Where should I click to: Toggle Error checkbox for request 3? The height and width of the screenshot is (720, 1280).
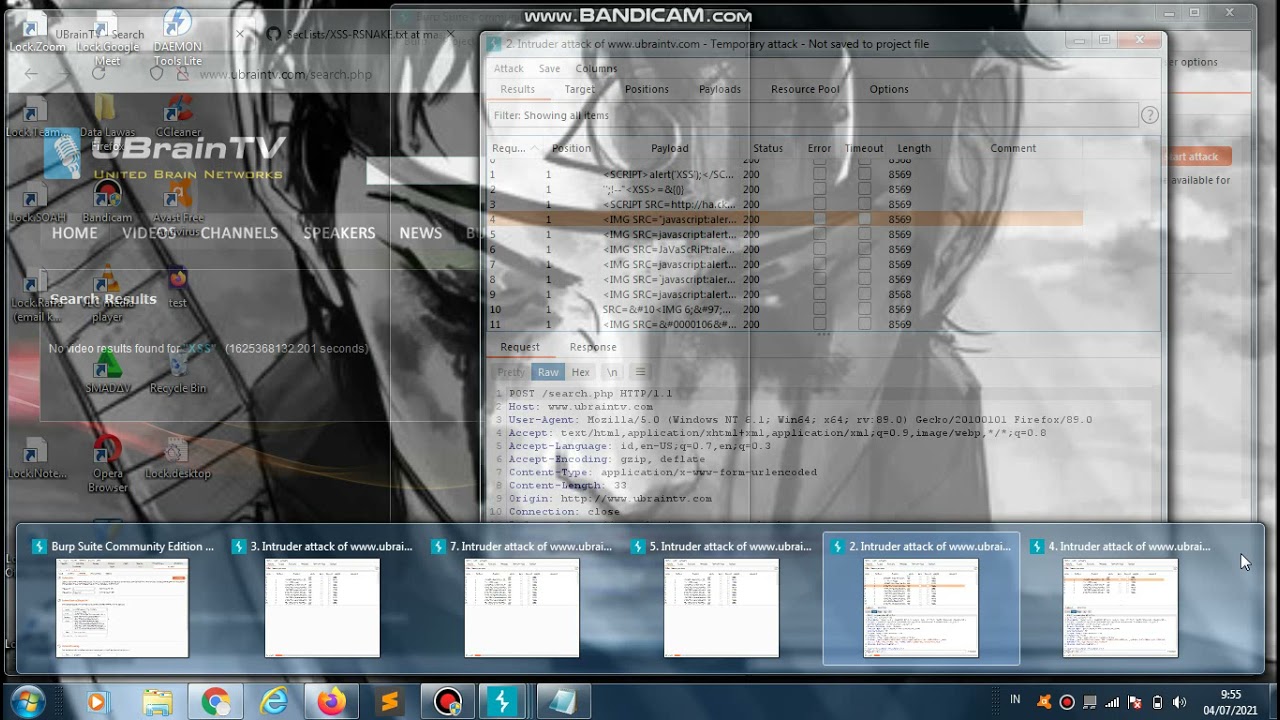pos(819,204)
